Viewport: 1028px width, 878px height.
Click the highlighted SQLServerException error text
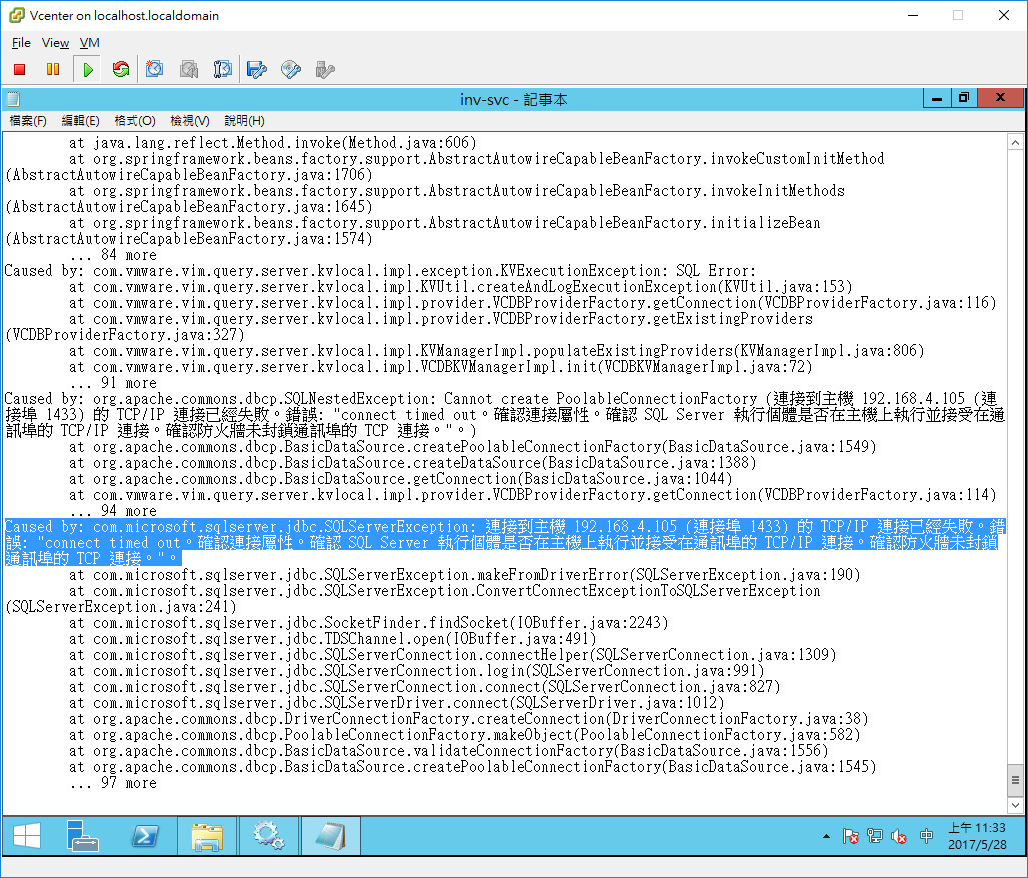[x=505, y=543]
